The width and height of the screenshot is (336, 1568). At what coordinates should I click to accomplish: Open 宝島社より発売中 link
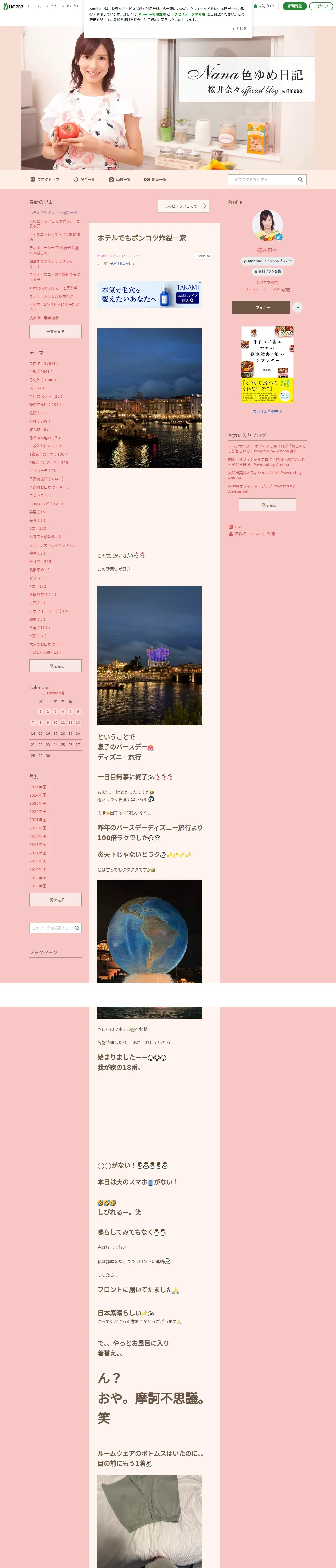[267, 412]
